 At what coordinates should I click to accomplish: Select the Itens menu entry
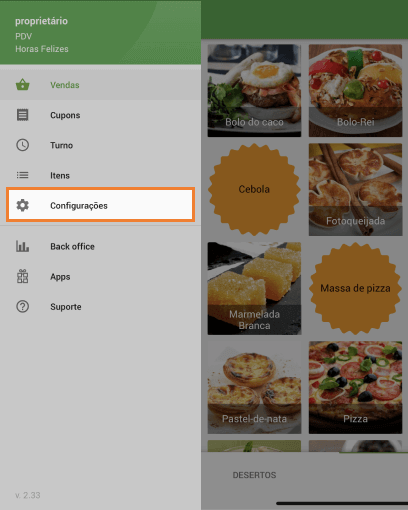pos(100,175)
